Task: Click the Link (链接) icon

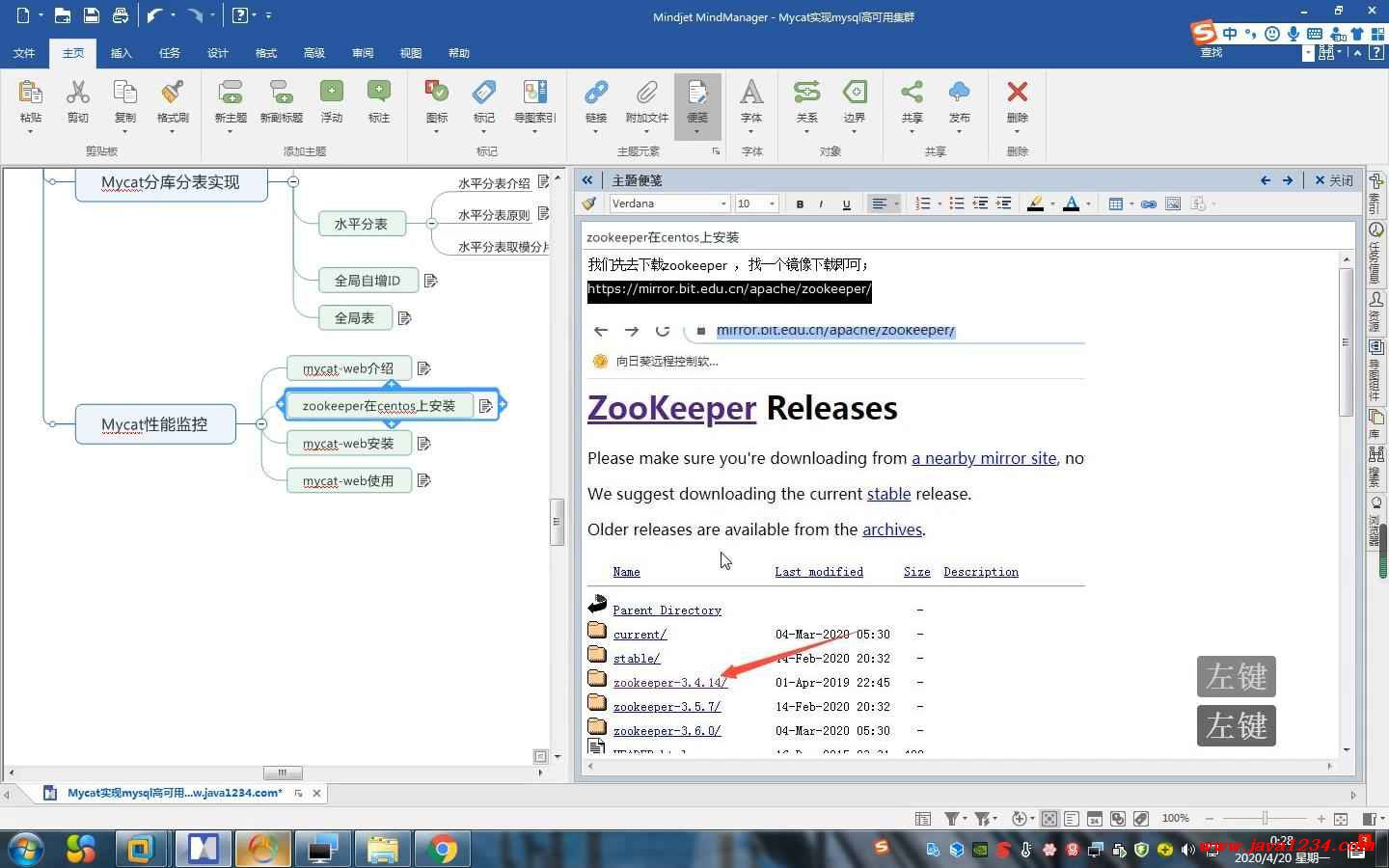Action: [596, 93]
